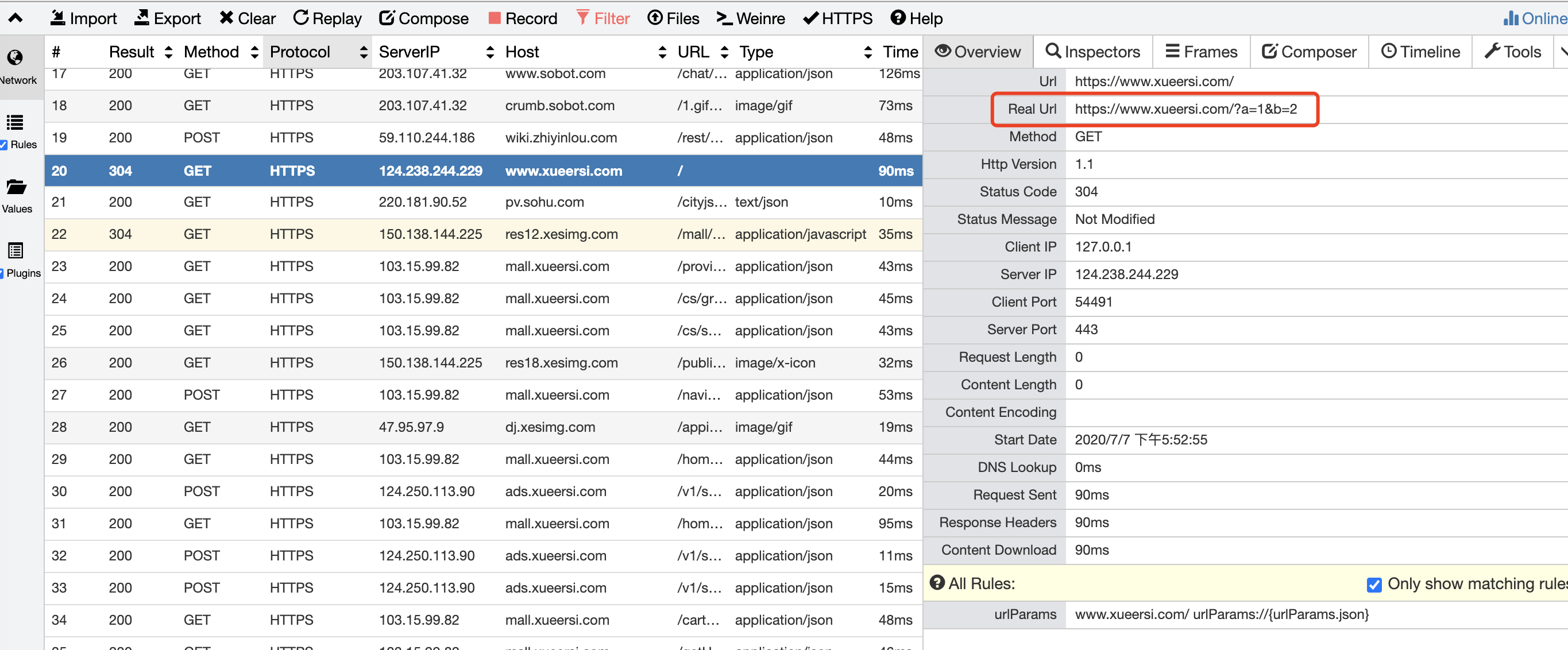Click the # column header
This screenshot has width=1568, height=650.
pyautogui.click(x=56, y=52)
